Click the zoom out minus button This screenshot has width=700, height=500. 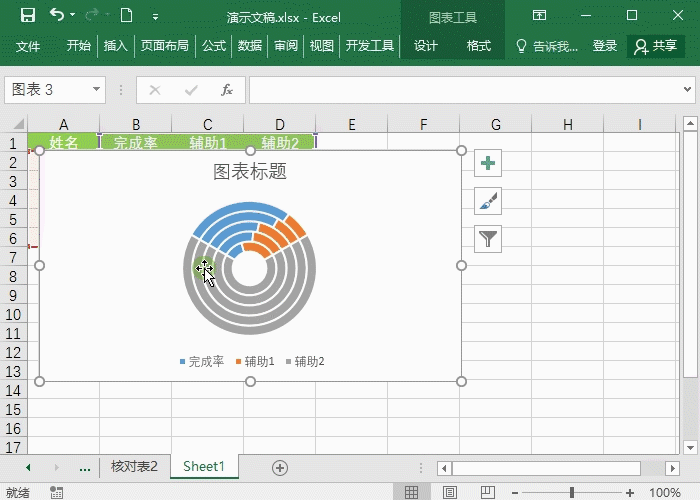(515, 493)
